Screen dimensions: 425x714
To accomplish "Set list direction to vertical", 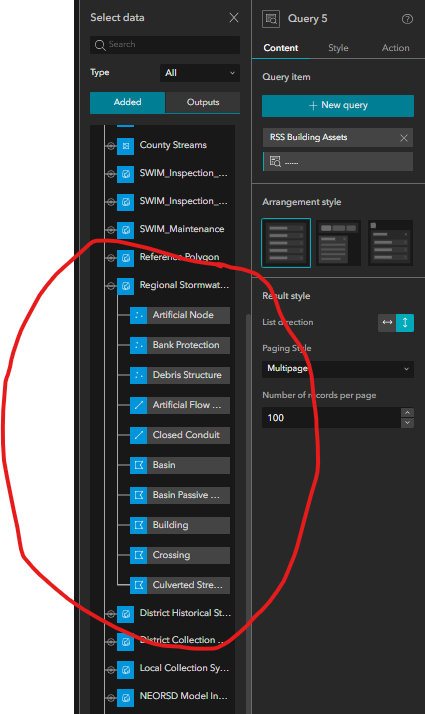I will pos(405,323).
